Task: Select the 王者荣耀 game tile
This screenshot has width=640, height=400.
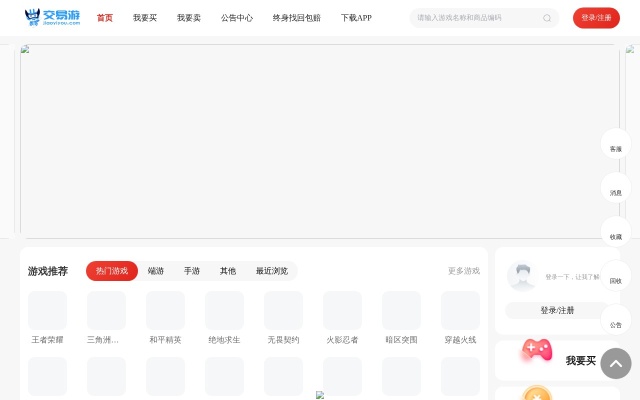Action: click(47, 311)
